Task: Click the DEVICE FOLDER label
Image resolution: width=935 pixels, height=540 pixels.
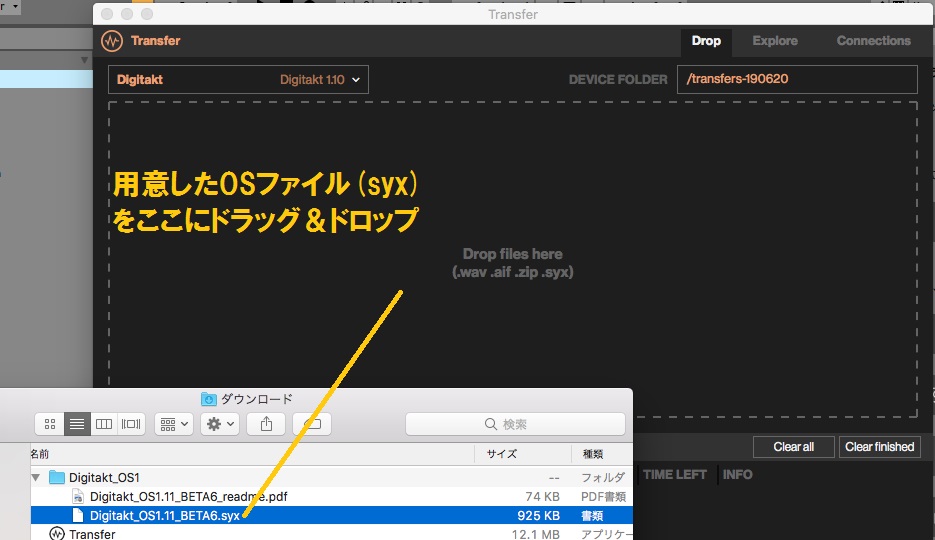Action: (x=618, y=79)
